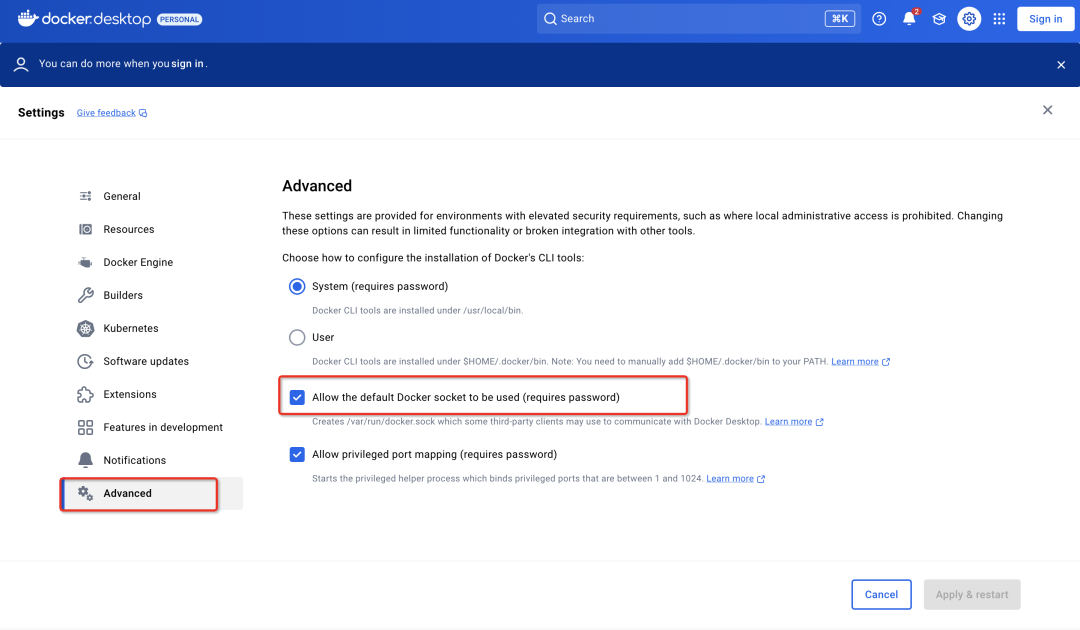
Task: Open Learn more link for privileged ports
Action: click(729, 479)
